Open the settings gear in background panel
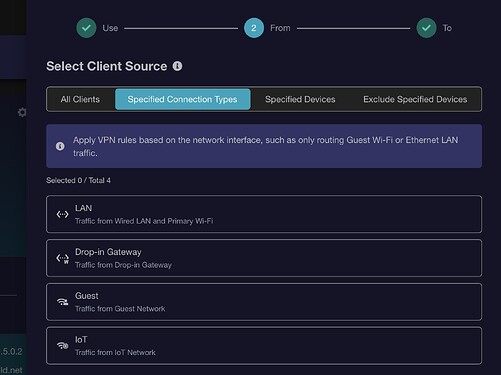This screenshot has width=501, height=375. [x=22, y=112]
